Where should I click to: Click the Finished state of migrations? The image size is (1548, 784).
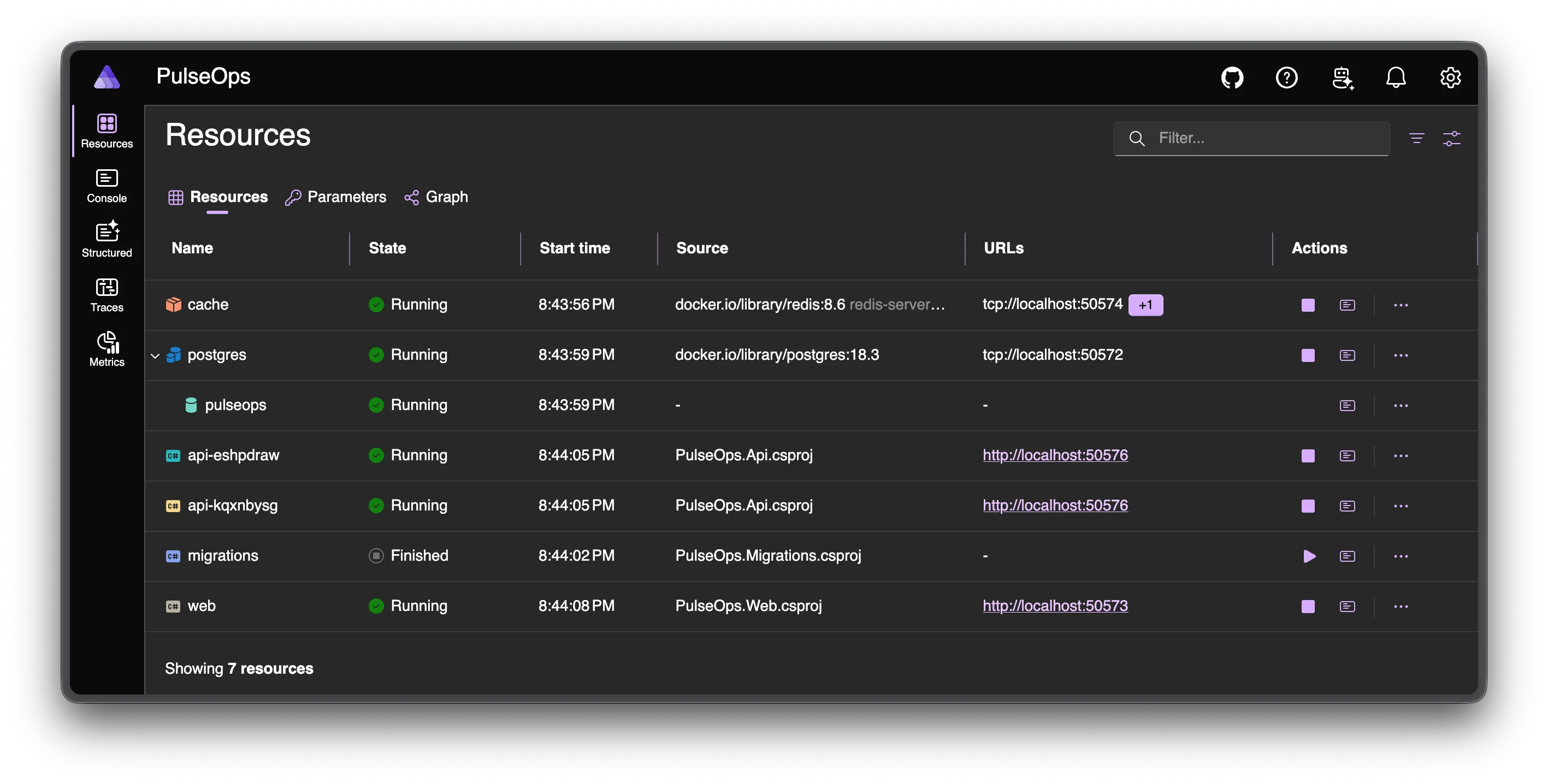(x=409, y=556)
